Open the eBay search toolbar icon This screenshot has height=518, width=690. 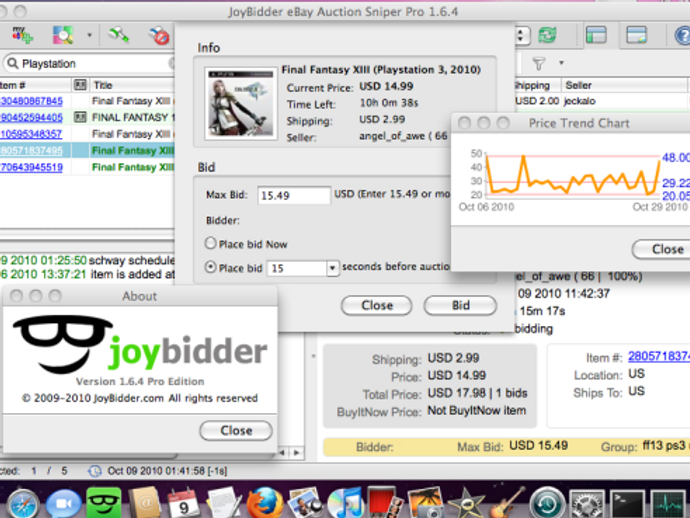click(63, 35)
